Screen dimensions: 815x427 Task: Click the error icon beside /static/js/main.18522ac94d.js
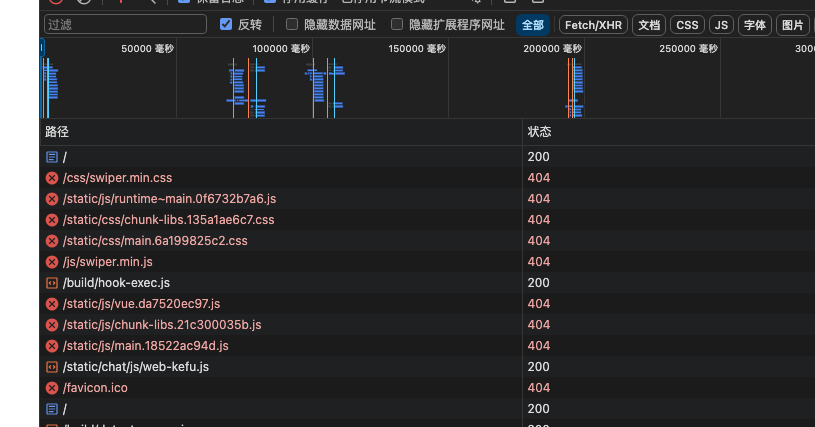point(51,346)
